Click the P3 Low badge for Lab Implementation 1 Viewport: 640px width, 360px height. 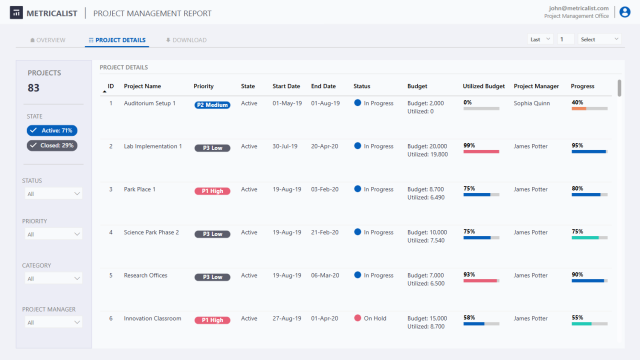(x=212, y=148)
